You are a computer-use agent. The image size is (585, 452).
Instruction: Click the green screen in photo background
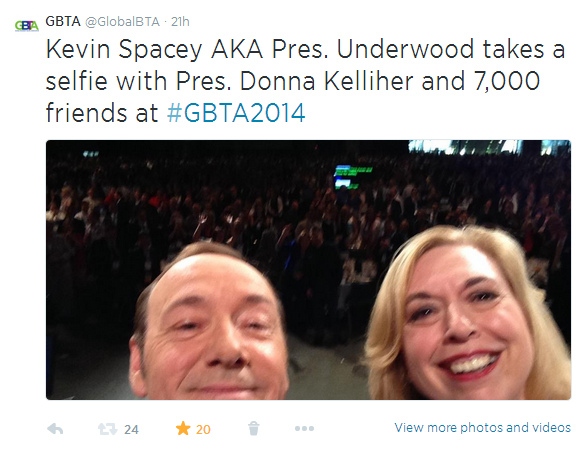351,177
